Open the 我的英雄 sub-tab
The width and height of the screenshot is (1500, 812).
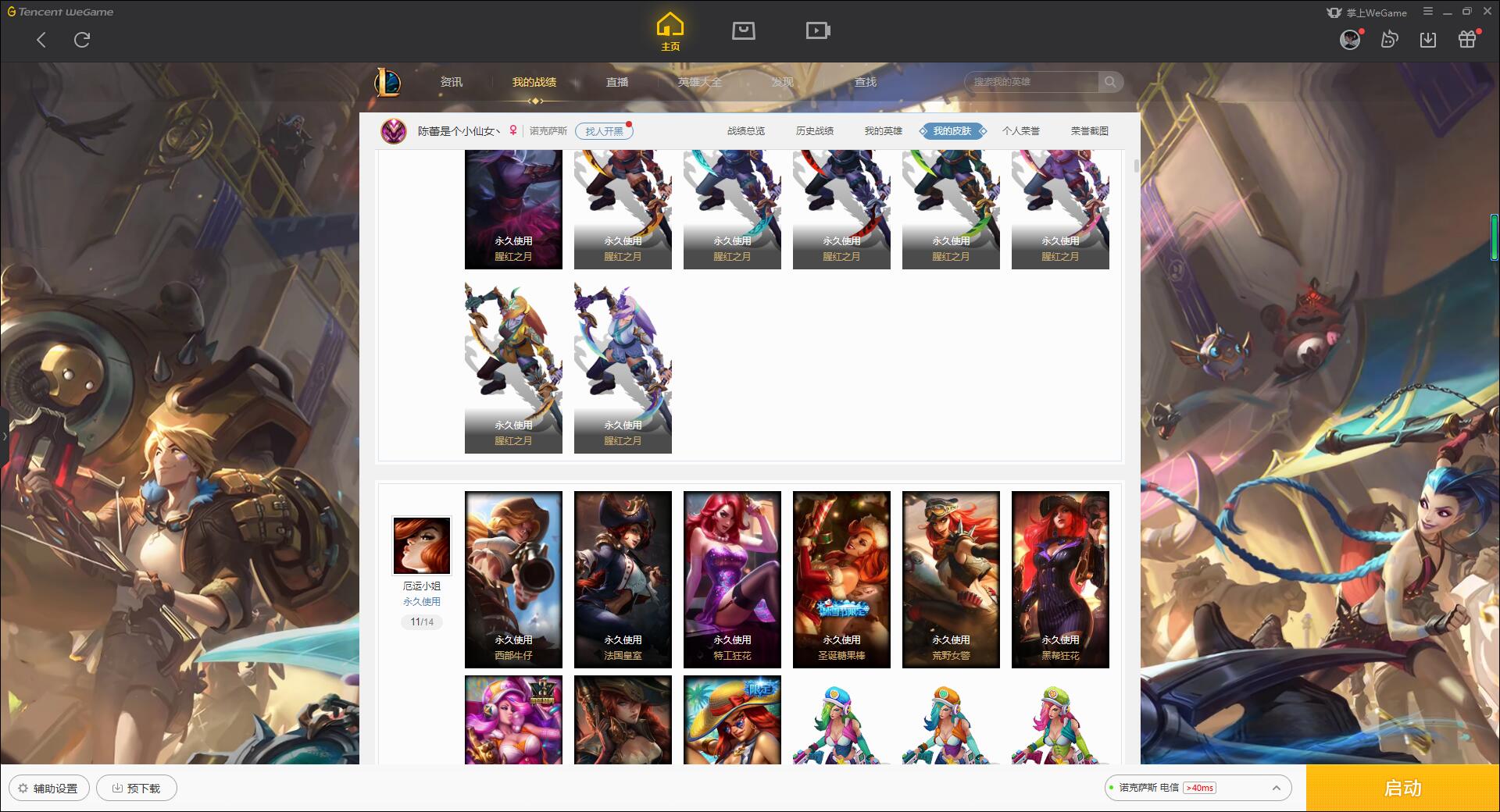[884, 131]
